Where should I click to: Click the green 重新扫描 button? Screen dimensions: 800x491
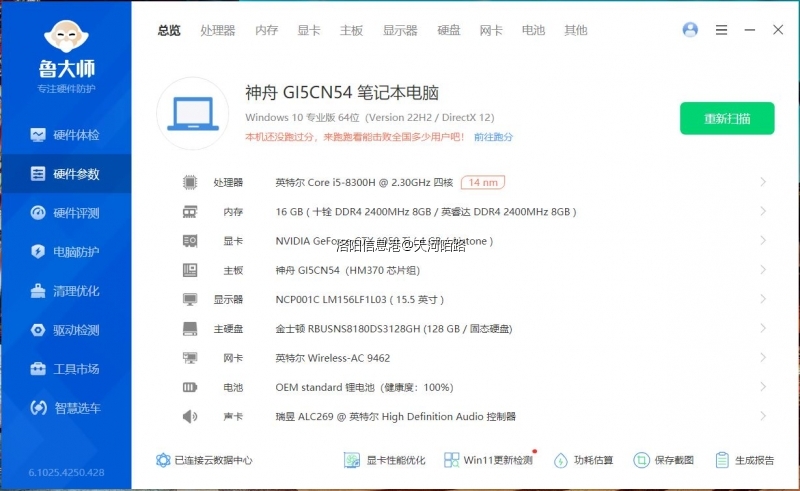click(727, 118)
